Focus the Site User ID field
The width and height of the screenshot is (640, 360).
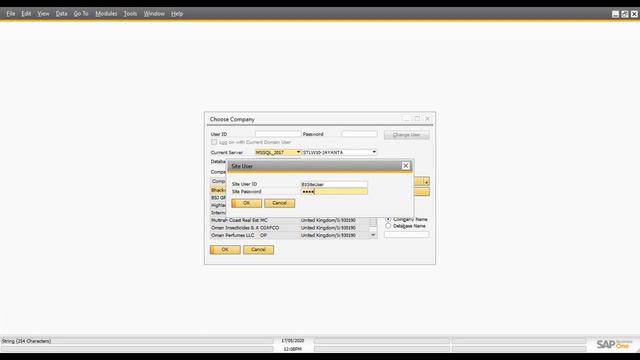tap(334, 184)
